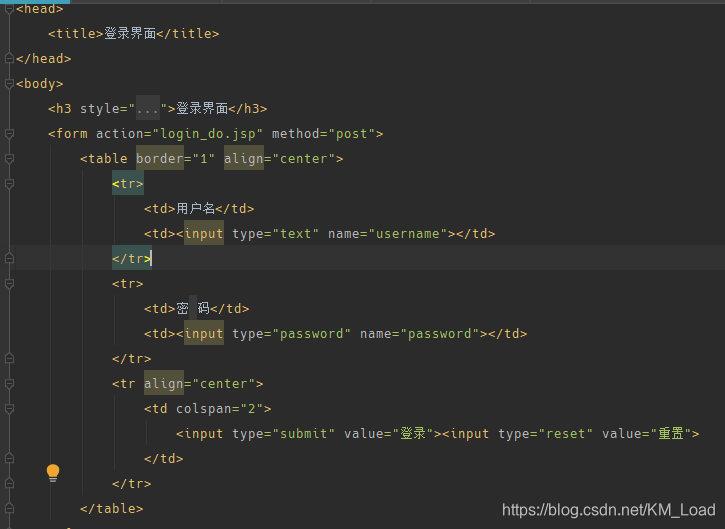Screen dimensions: 725x529
Task: Click the colspan="2" attribute
Action: [x=220, y=408]
